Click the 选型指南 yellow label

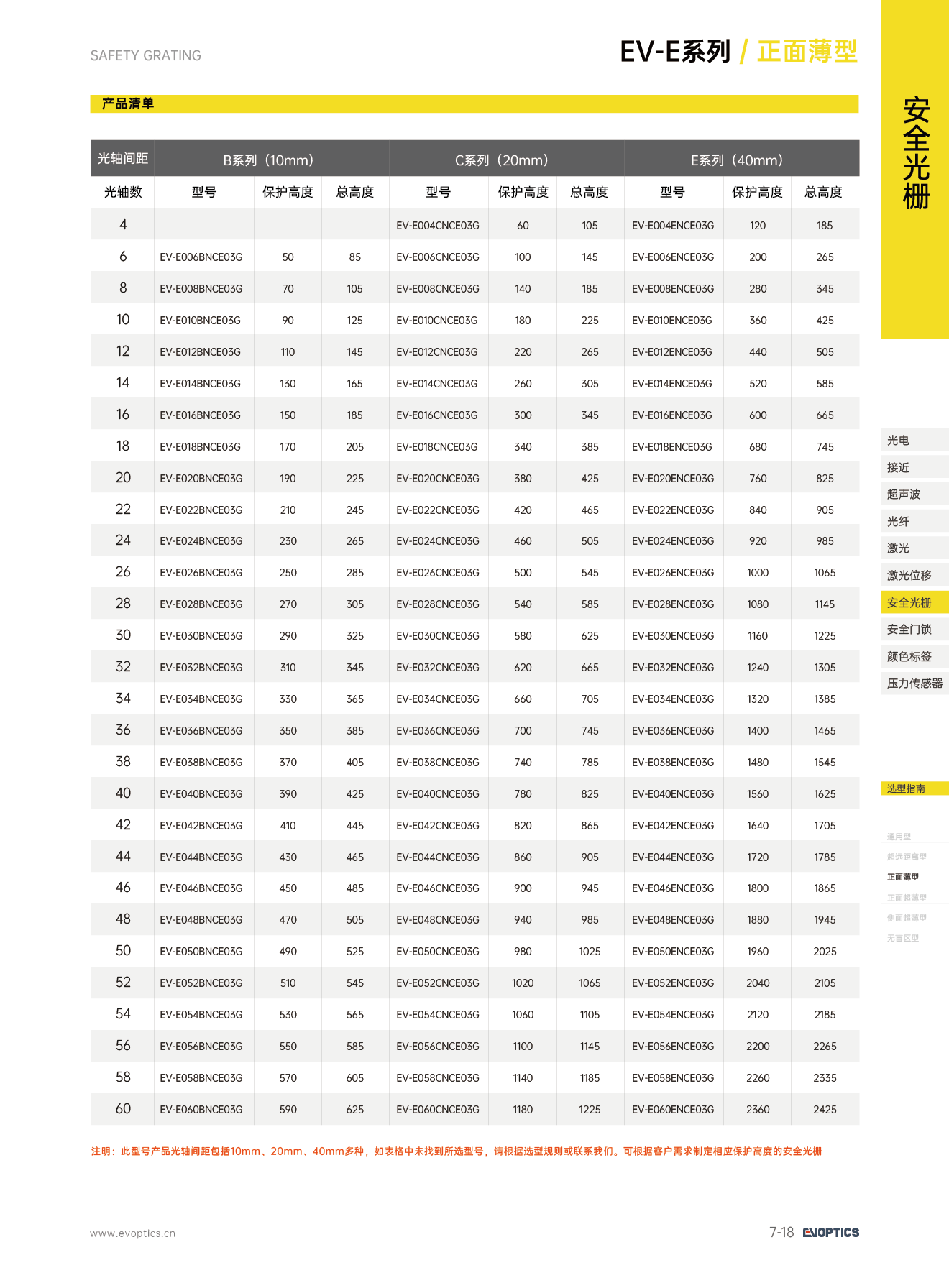914,788
